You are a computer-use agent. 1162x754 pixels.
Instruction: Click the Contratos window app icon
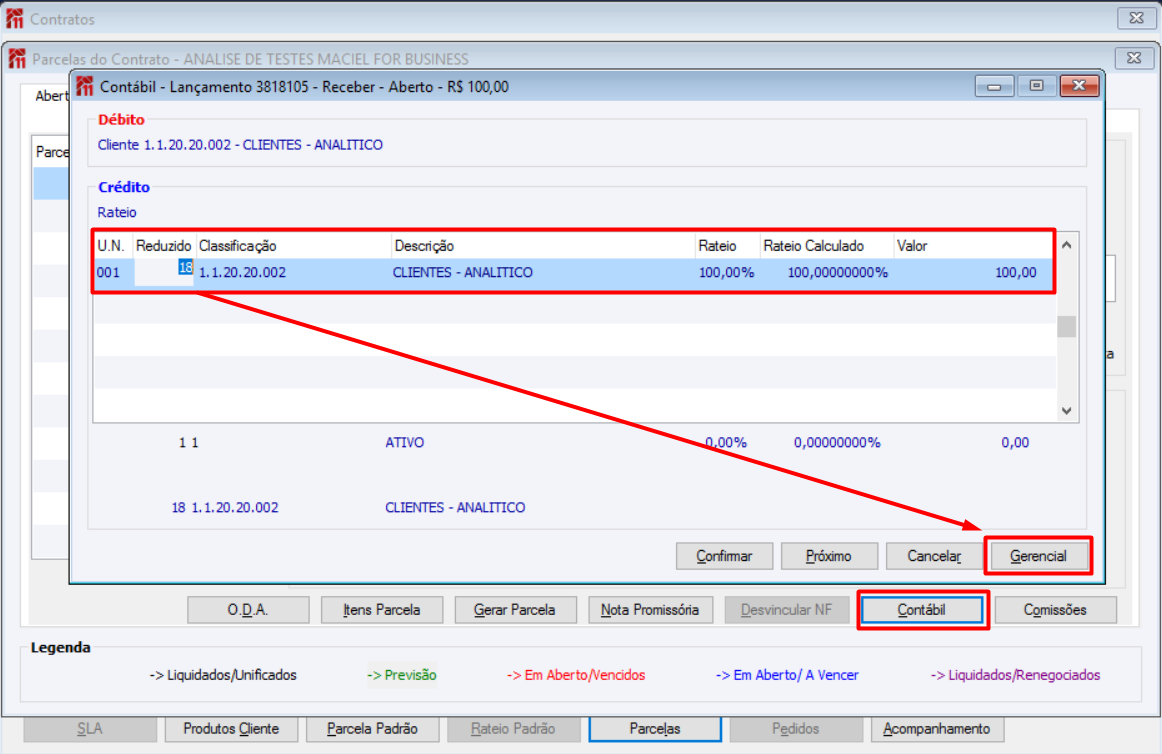pos(15,19)
